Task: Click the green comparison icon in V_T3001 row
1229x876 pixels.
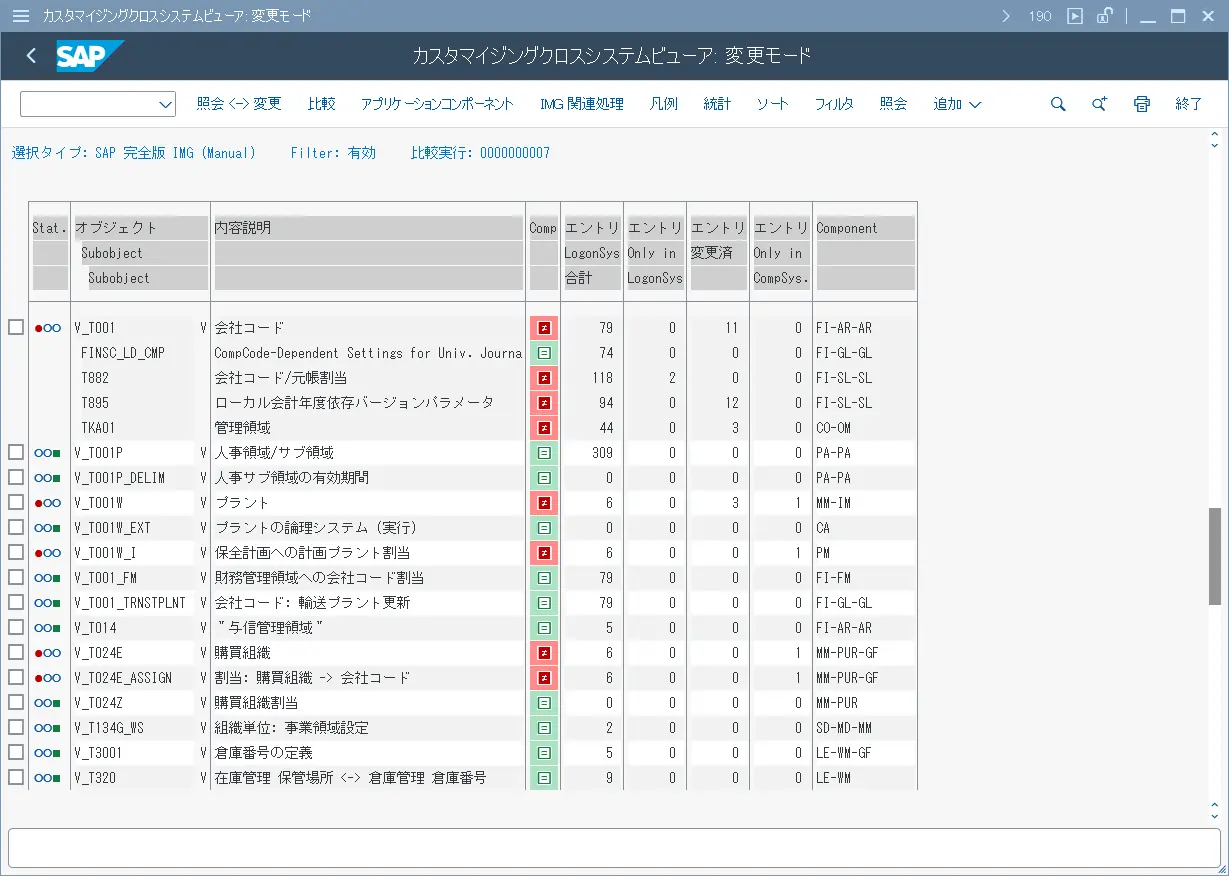Action: (544, 753)
